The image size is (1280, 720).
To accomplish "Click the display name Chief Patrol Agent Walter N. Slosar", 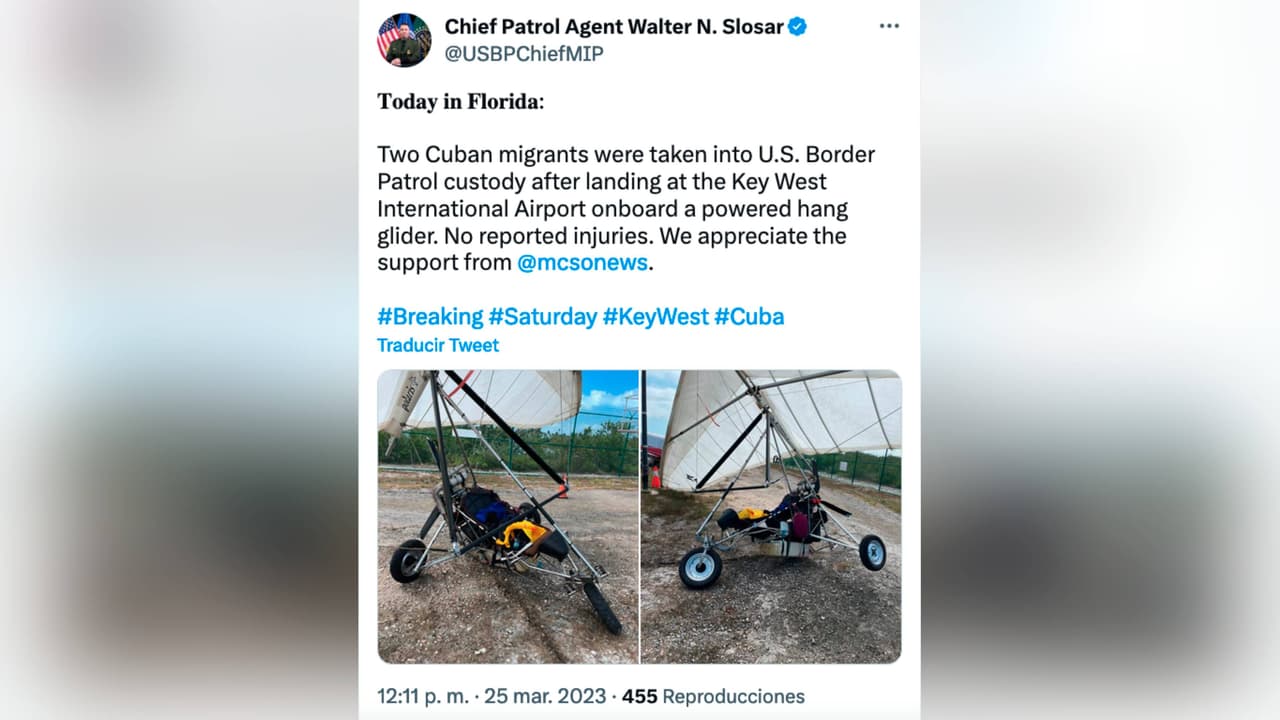I will click(614, 27).
